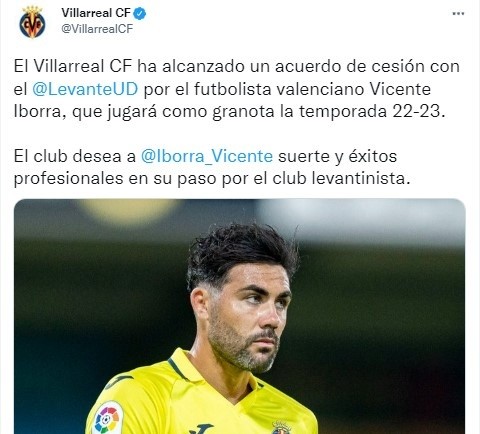Open the Villarreal CF profile avatar
Screen dimensions: 480x434
pos(32,22)
